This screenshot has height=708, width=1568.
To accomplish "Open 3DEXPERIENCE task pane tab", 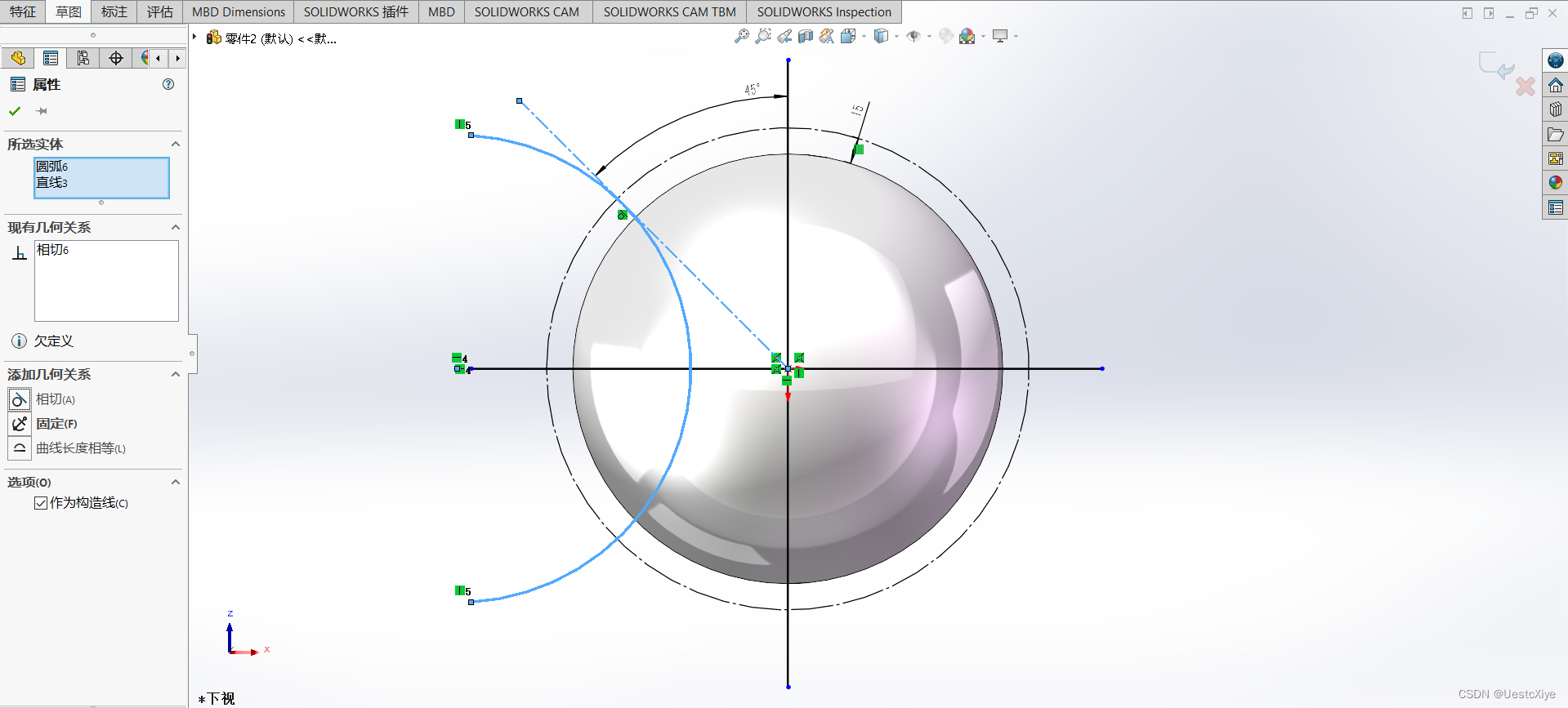I will [x=1555, y=60].
